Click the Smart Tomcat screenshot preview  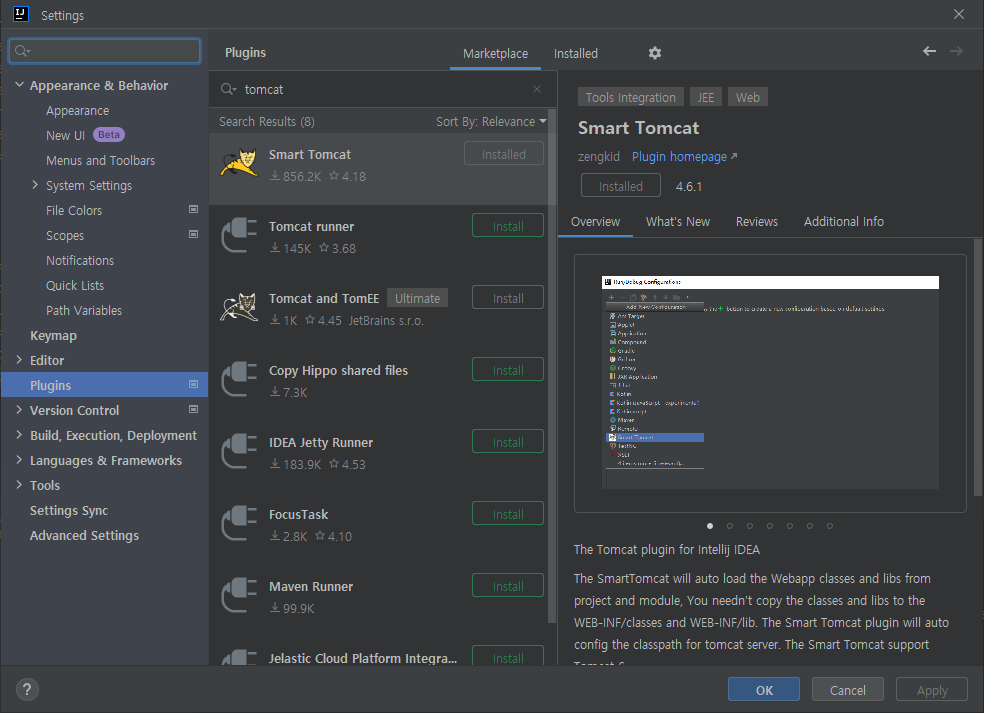pos(770,383)
